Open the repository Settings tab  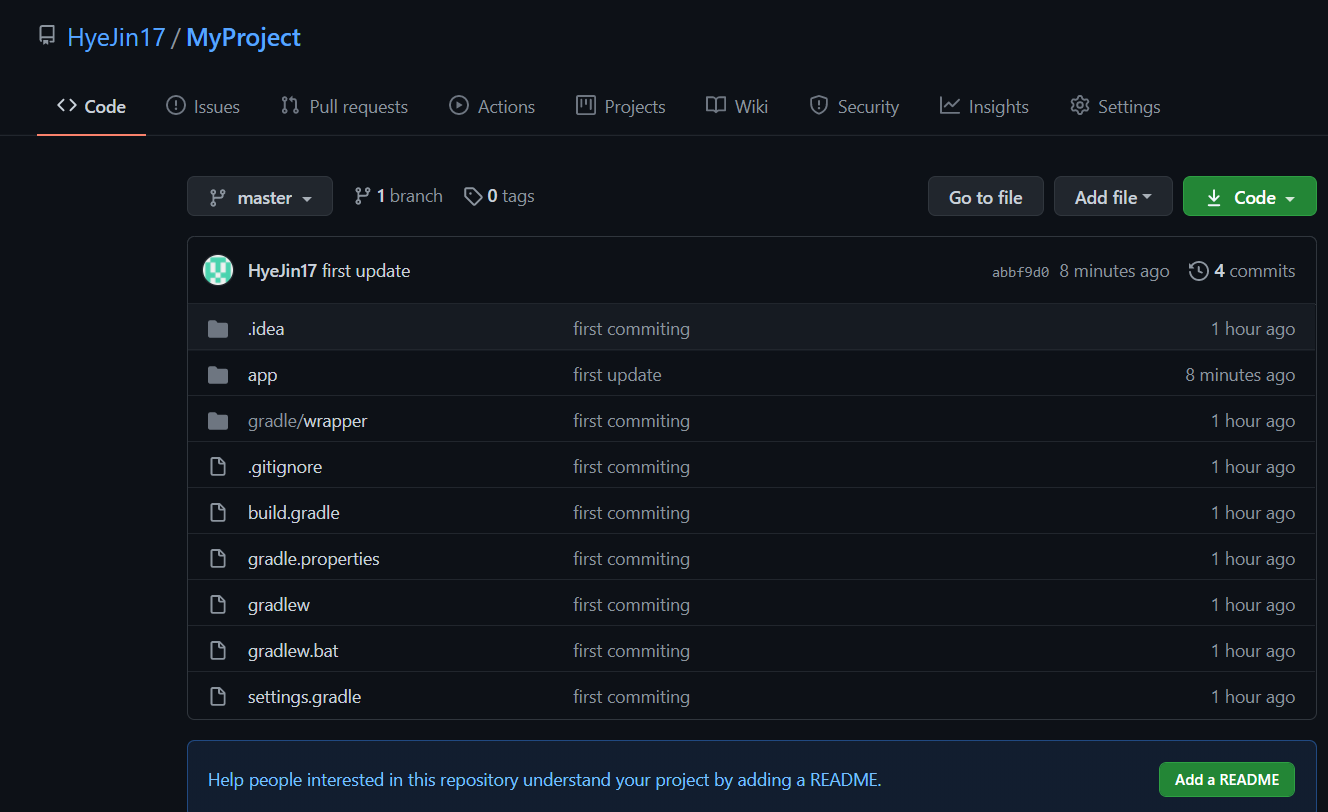[1115, 106]
